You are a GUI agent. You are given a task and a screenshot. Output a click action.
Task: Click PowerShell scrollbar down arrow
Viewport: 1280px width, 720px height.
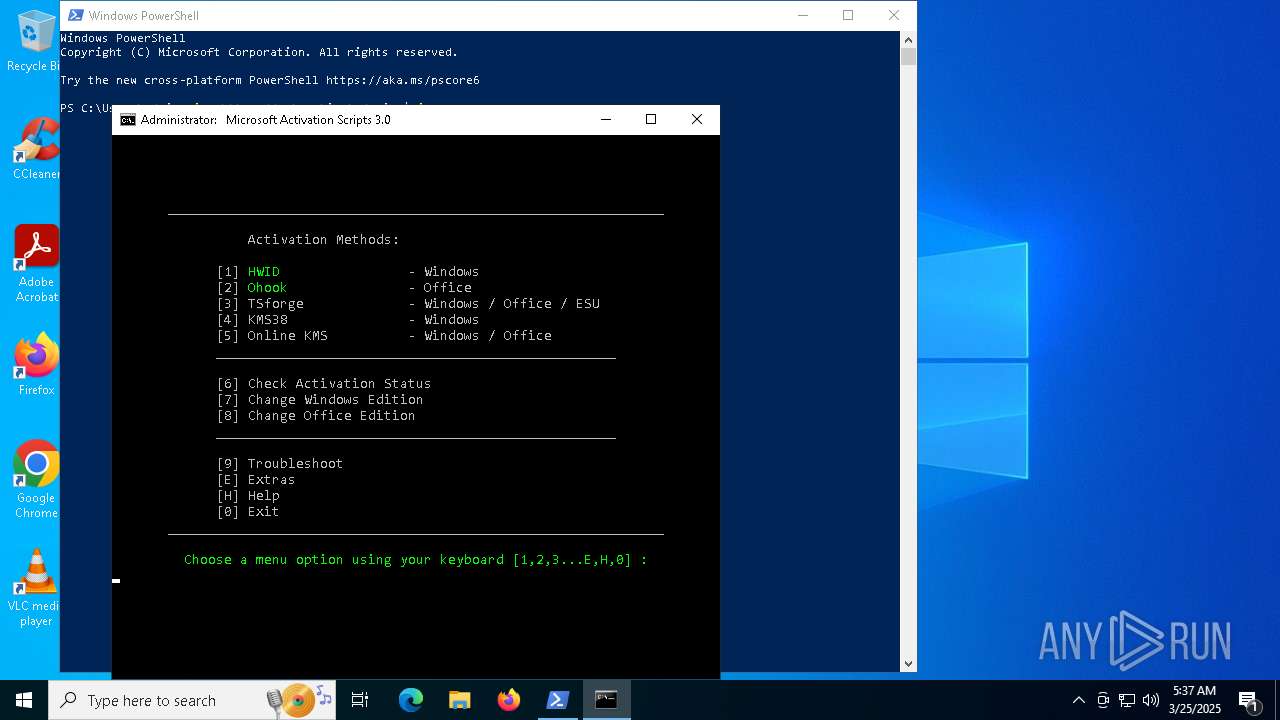(x=908, y=663)
